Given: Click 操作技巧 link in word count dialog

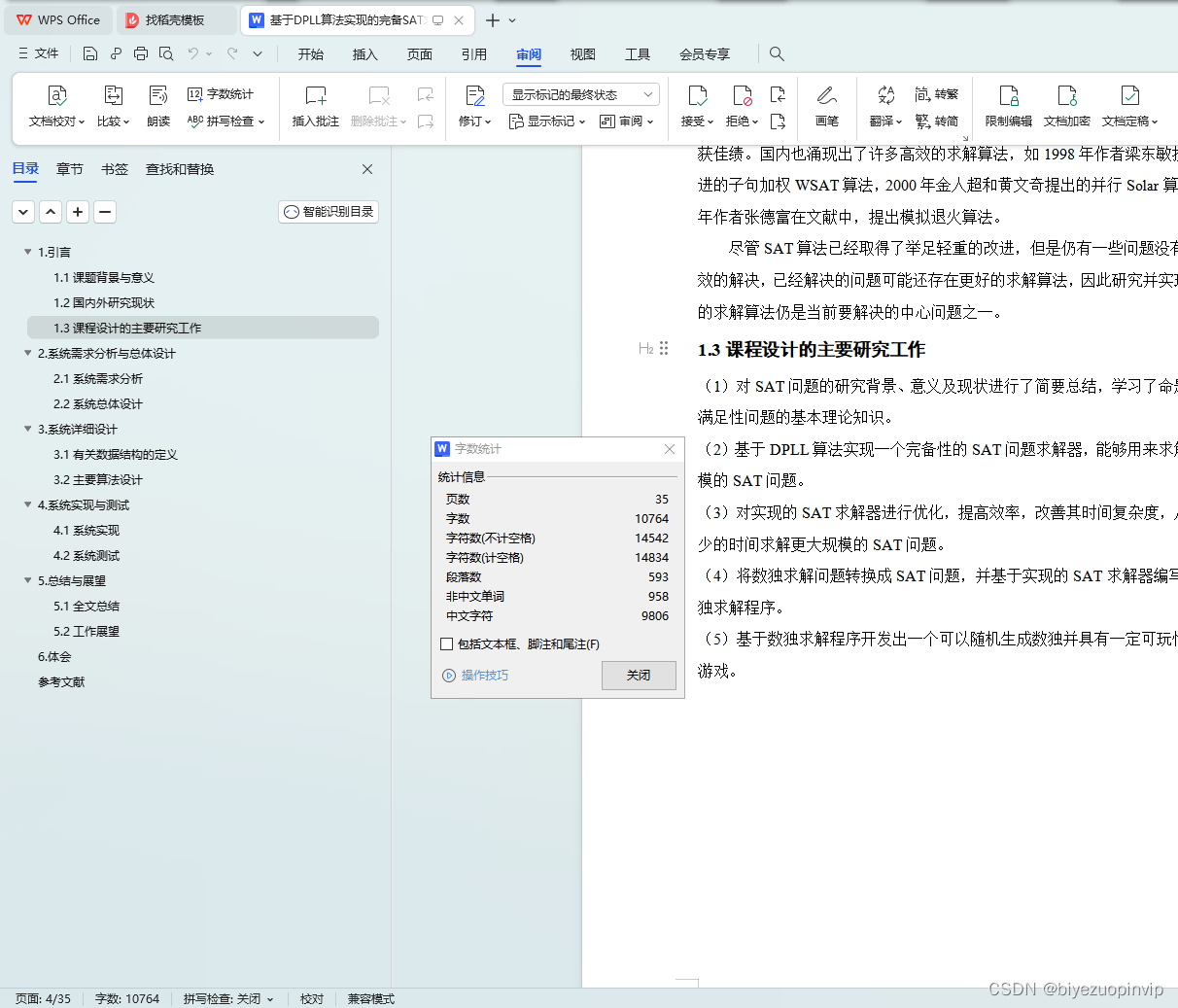Looking at the screenshot, I should 483,675.
